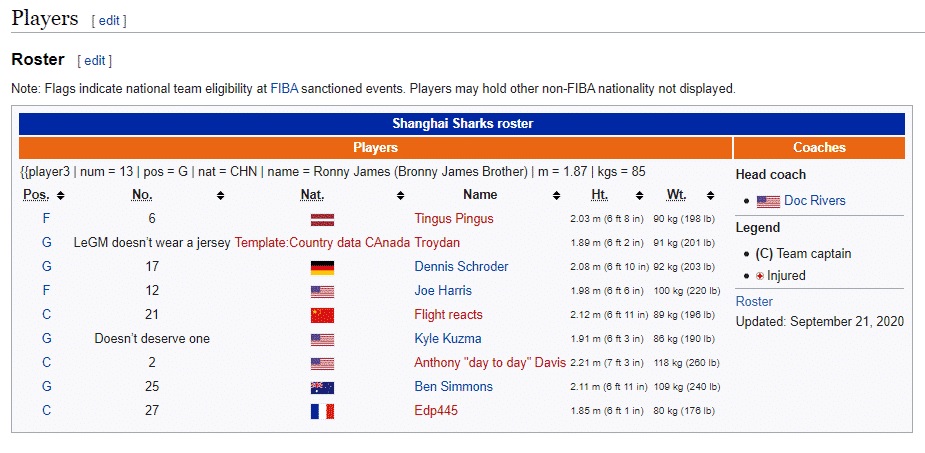Open Troydan player page
This screenshot has height=453, width=925.
[437, 242]
